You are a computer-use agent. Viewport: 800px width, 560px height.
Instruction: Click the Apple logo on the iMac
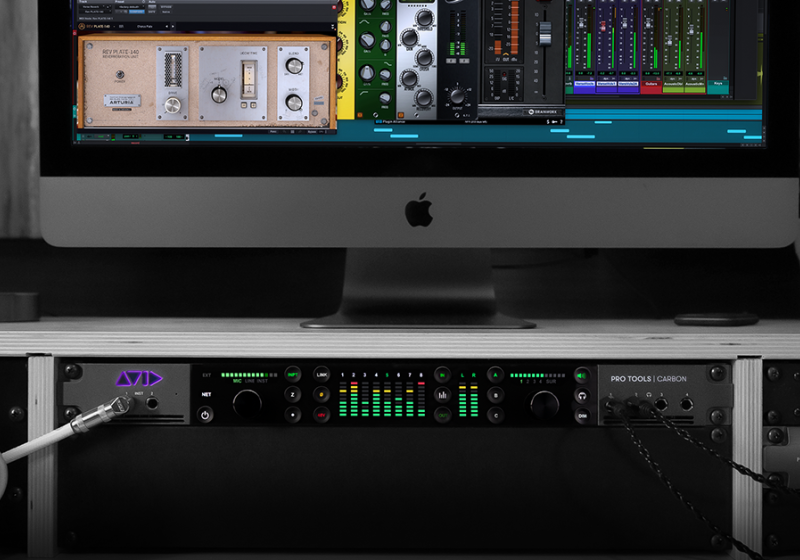coord(418,211)
